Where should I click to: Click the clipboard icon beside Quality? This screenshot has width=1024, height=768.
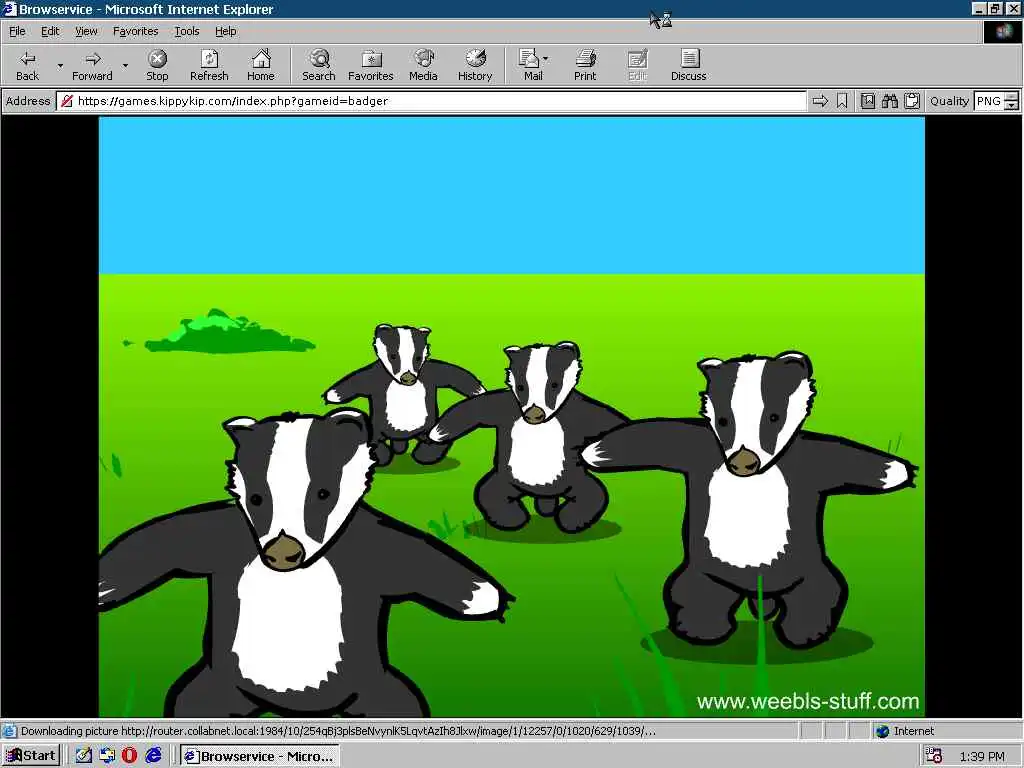(x=912, y=101)
